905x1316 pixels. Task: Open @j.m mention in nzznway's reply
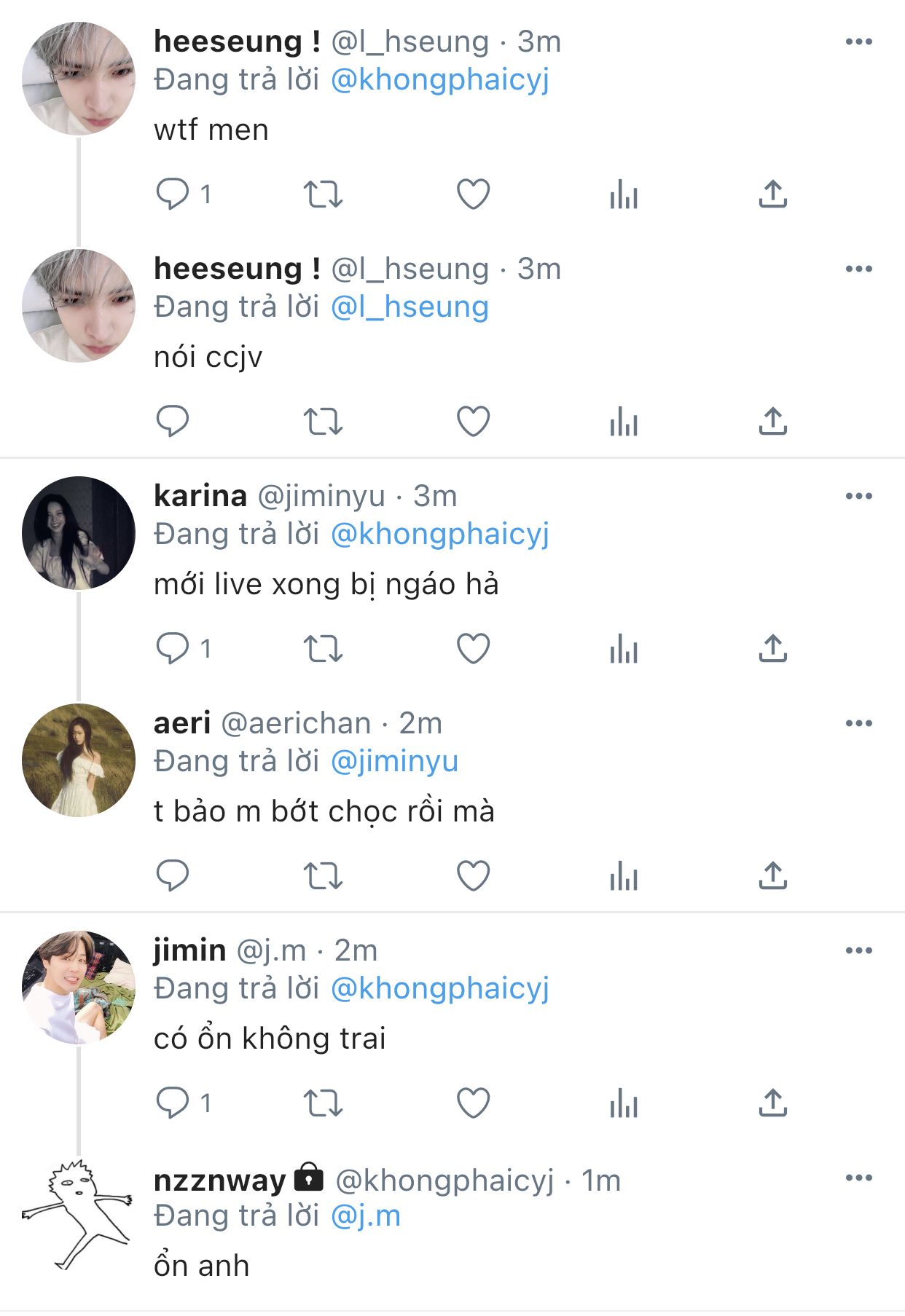tap(365, 1216)
